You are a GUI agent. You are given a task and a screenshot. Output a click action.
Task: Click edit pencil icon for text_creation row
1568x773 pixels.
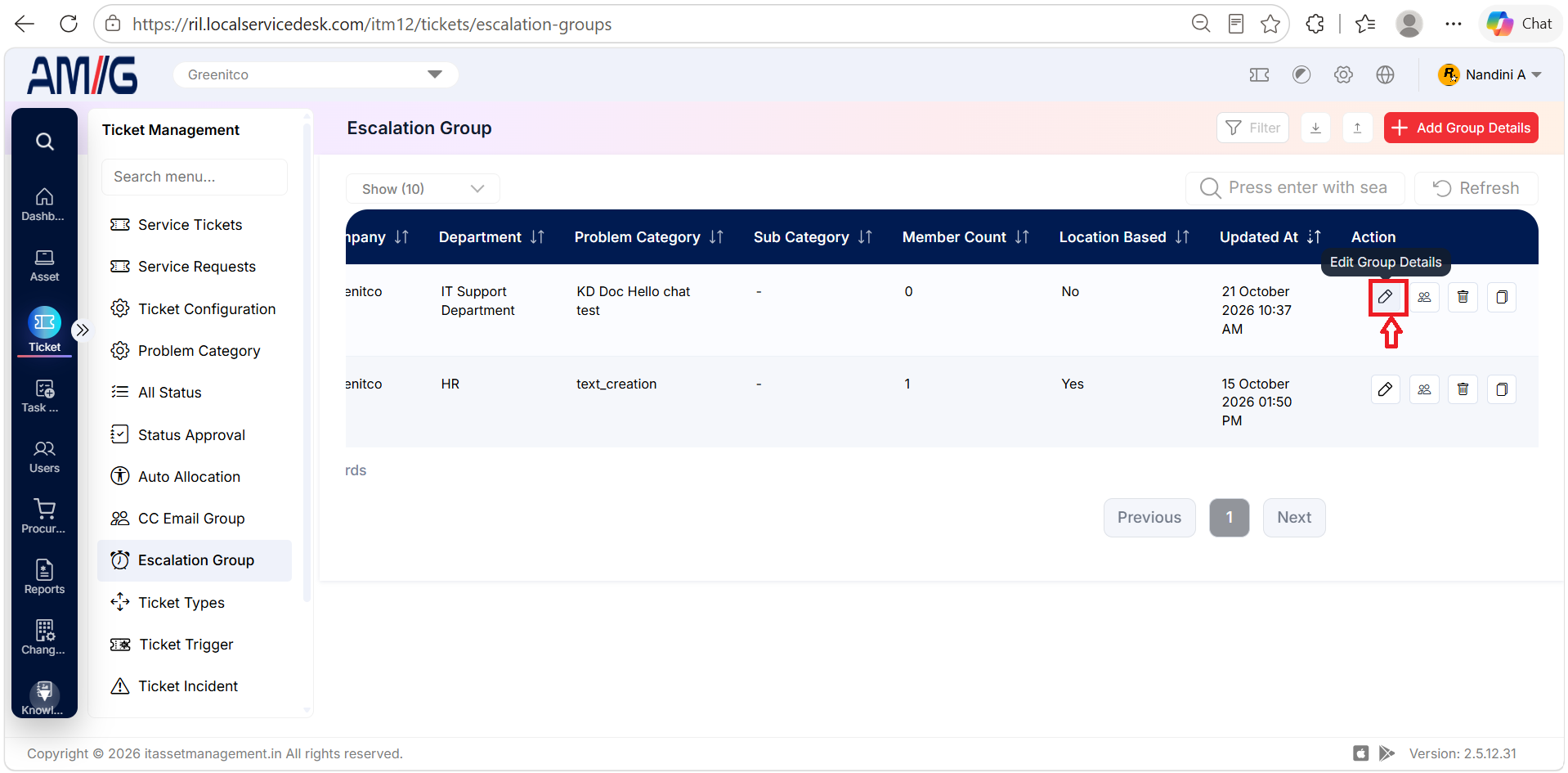pyautogui.click(x=1385, y=389)
